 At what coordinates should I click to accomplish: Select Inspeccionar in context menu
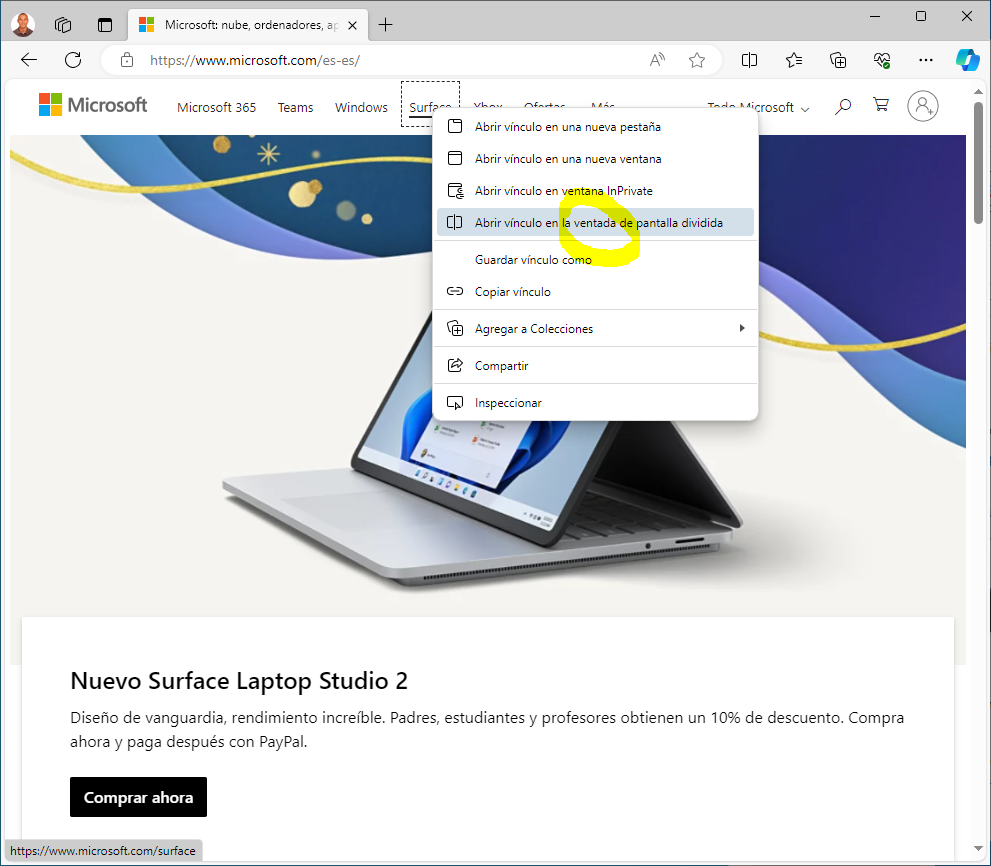point(595,403)
